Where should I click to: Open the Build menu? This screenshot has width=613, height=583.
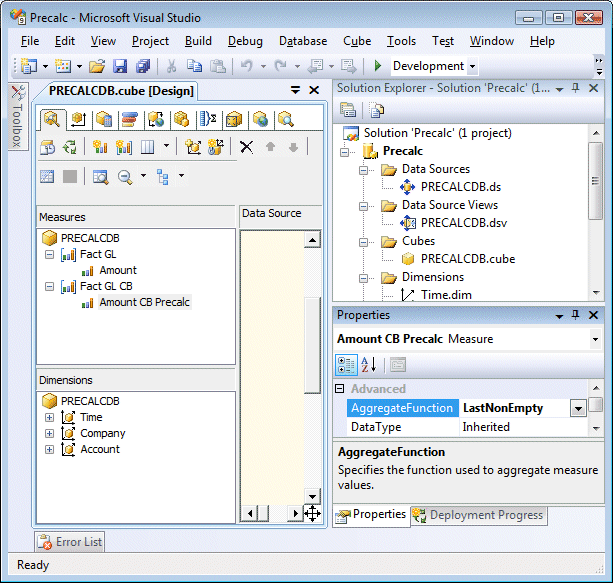pyautogui.click(x=198, y=41)
